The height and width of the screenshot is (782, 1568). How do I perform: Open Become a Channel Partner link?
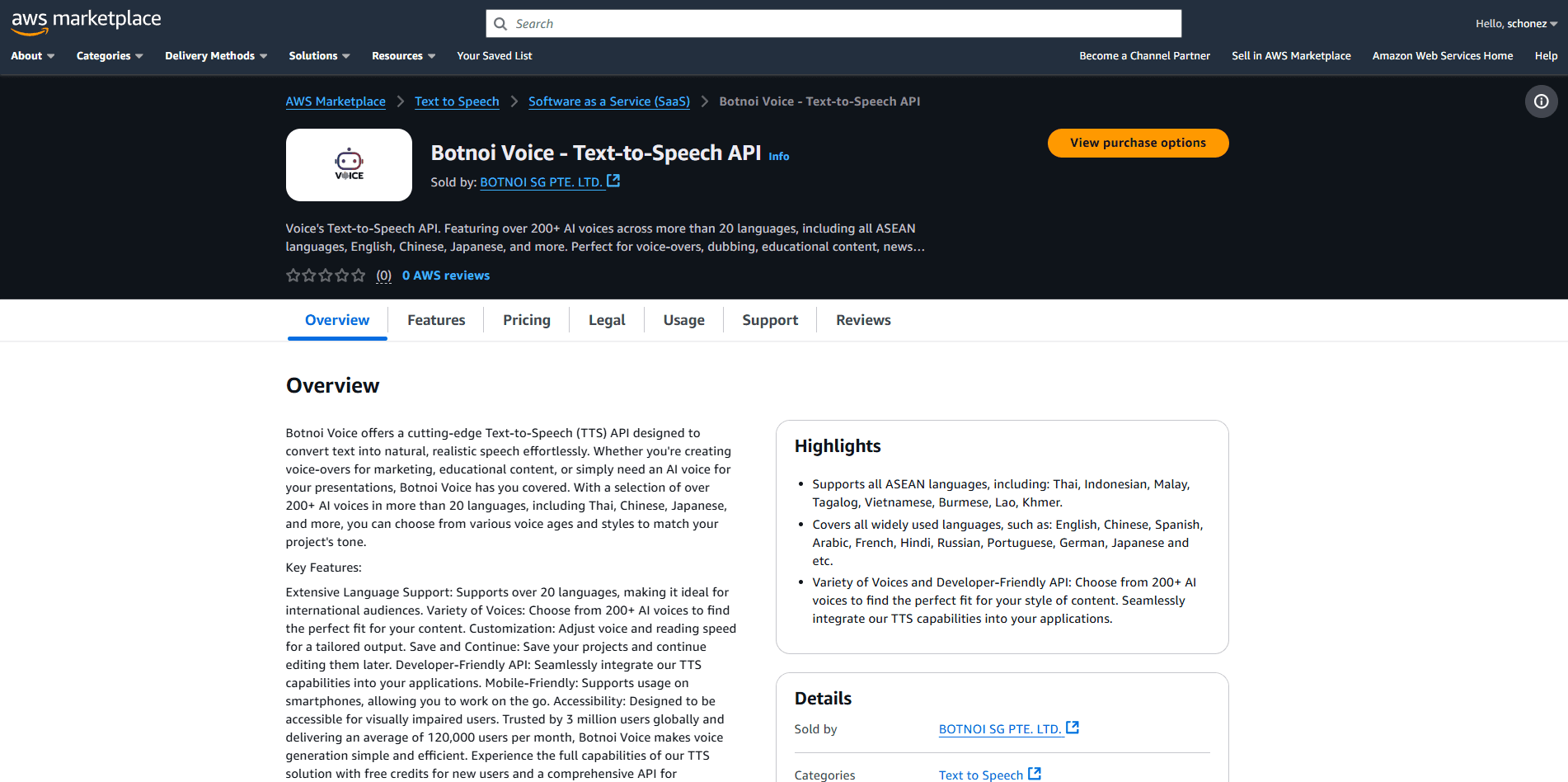pos(1144,56)
